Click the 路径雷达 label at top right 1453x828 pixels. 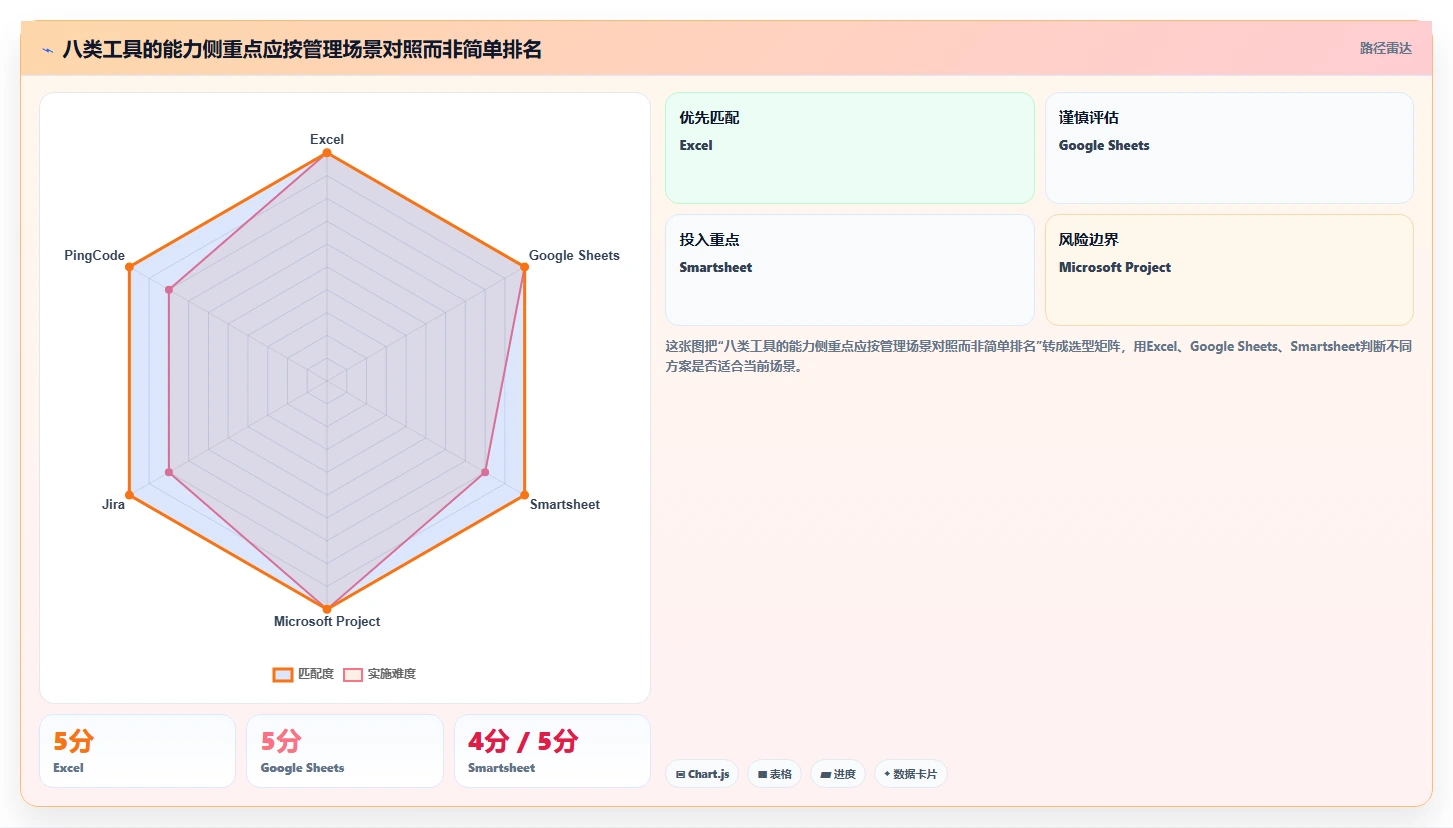pos(1385,48)
